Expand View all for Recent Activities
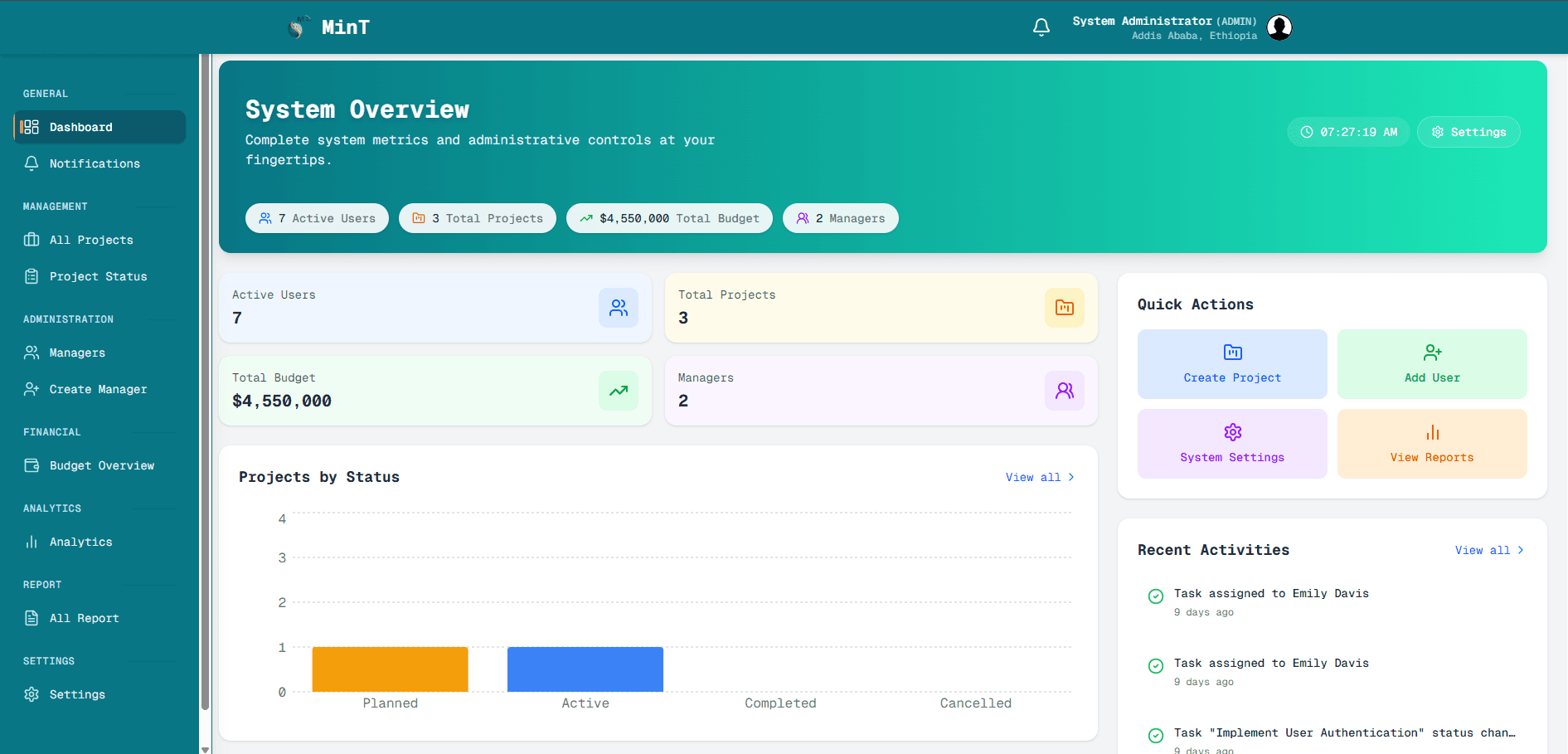Screen dimensions: 1568x754 click(x=1489, y=550)
